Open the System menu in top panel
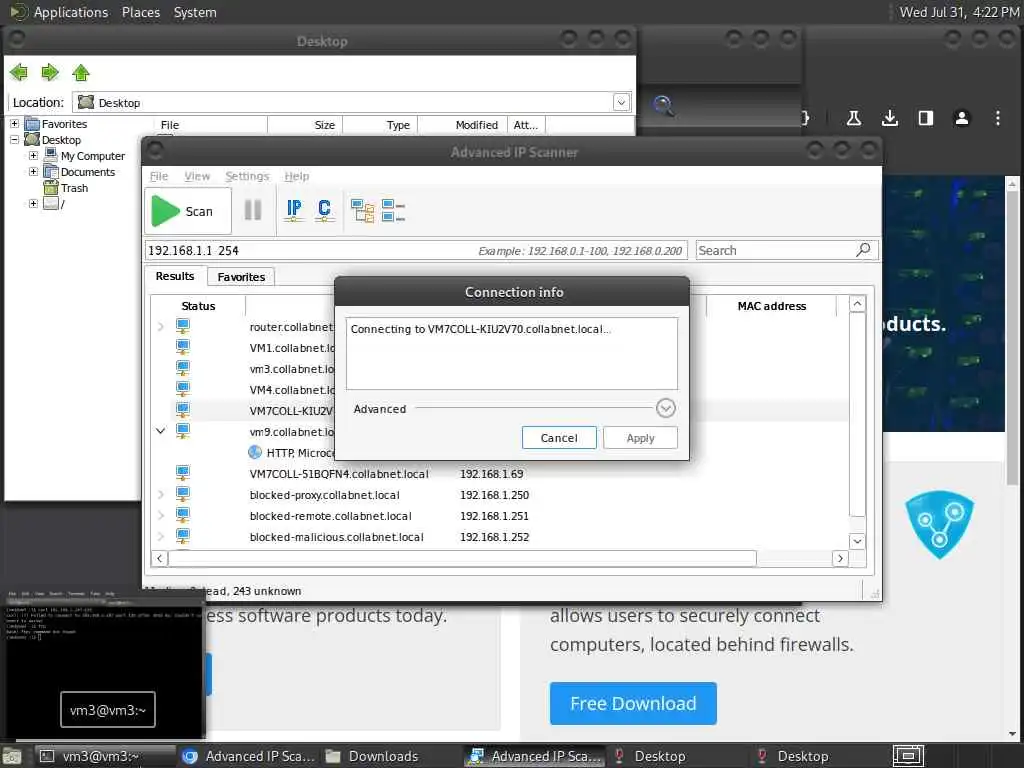The image size is (1024, 768). pos(195,12)
